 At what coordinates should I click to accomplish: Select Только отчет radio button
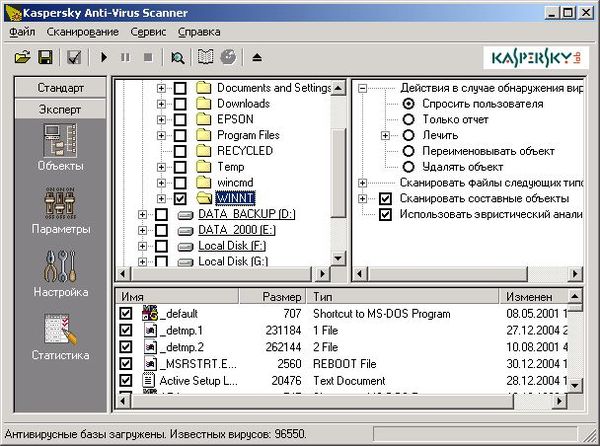tap(408, 119)
